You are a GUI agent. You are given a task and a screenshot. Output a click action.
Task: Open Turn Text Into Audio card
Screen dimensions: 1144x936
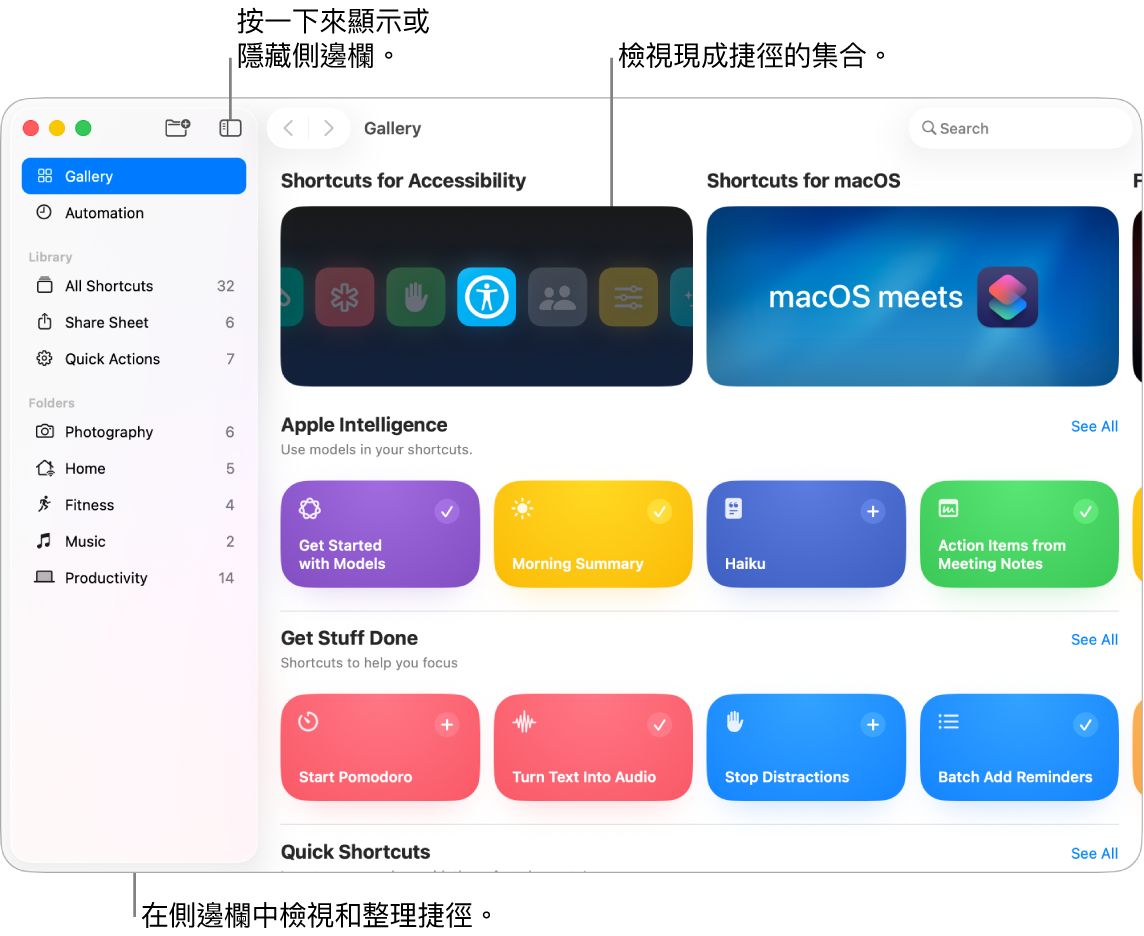[593, 747]
